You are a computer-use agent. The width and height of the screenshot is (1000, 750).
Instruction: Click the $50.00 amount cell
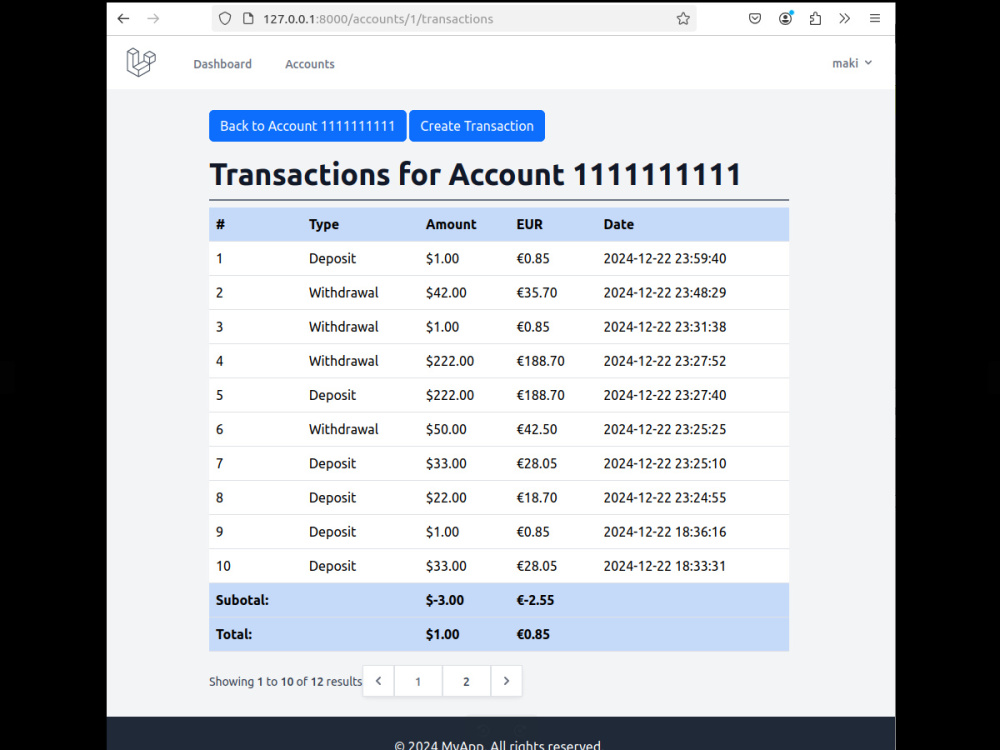pyautogui.click(x=446, y=429)
